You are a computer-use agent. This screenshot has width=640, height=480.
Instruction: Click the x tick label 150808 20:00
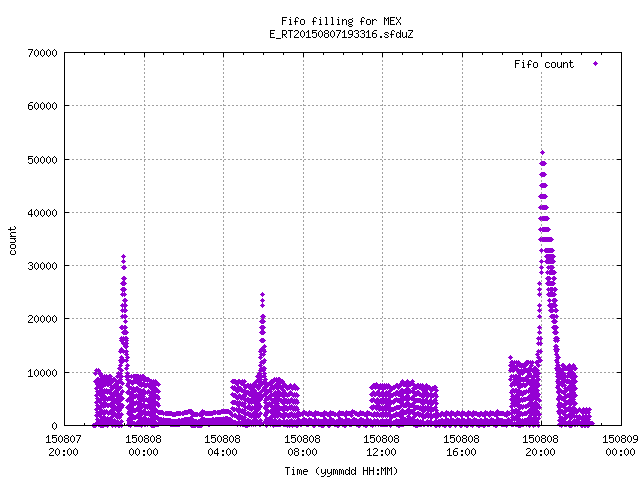[x=541, y=446]
